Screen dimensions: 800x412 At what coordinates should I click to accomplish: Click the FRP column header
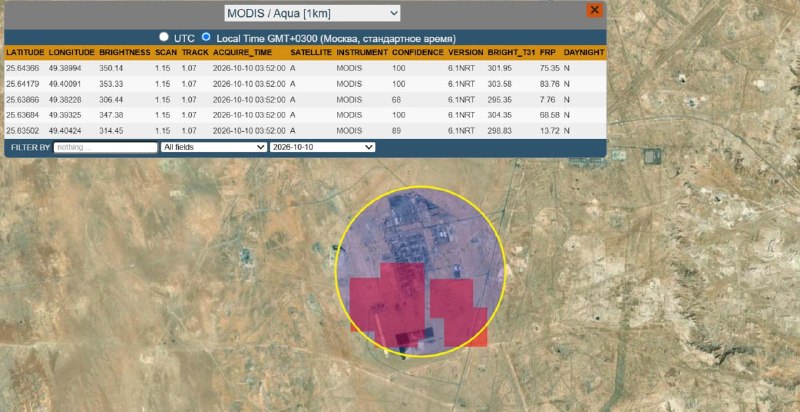547,53
